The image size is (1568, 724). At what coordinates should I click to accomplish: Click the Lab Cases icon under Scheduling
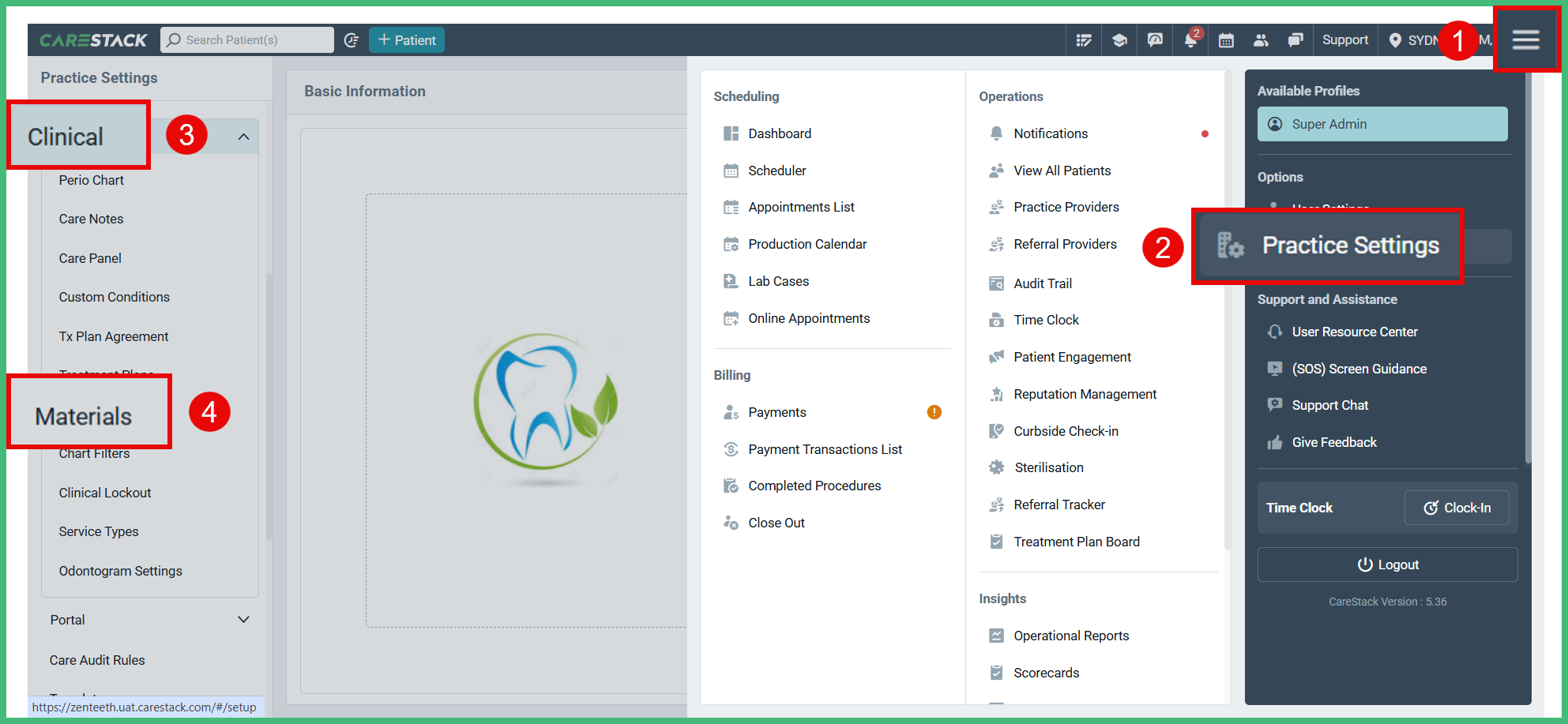coord(731,280)
